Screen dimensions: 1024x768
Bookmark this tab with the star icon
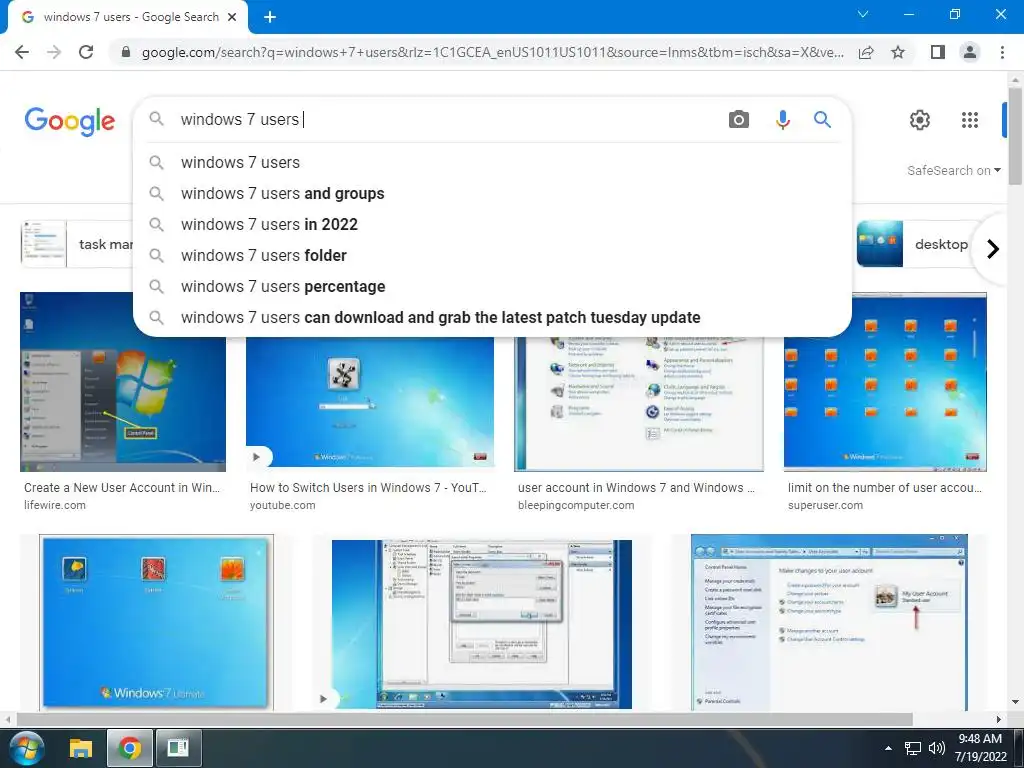tap(898, 52)
